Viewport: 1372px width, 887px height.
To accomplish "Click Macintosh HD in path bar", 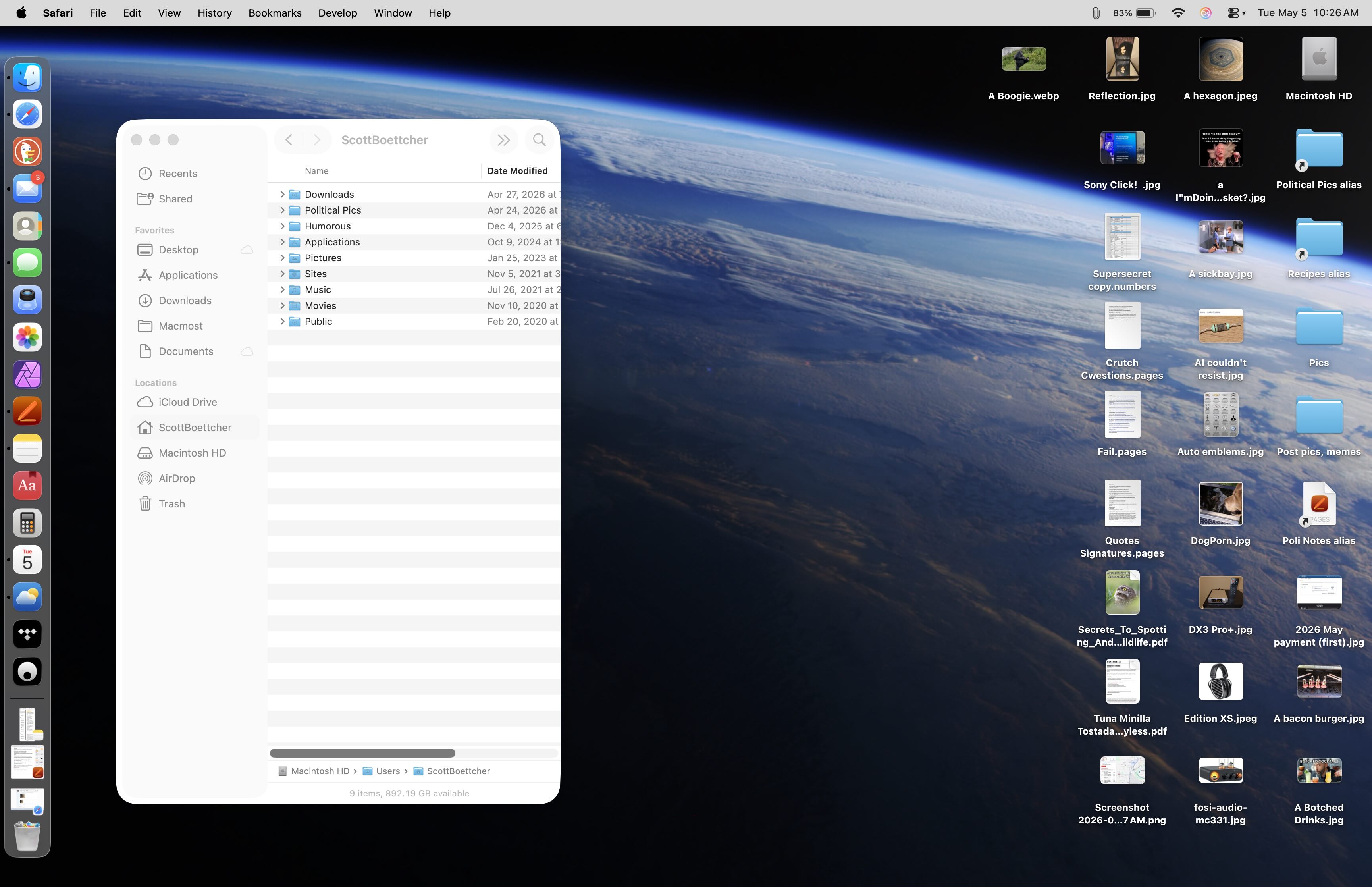I will pos(314,771).
